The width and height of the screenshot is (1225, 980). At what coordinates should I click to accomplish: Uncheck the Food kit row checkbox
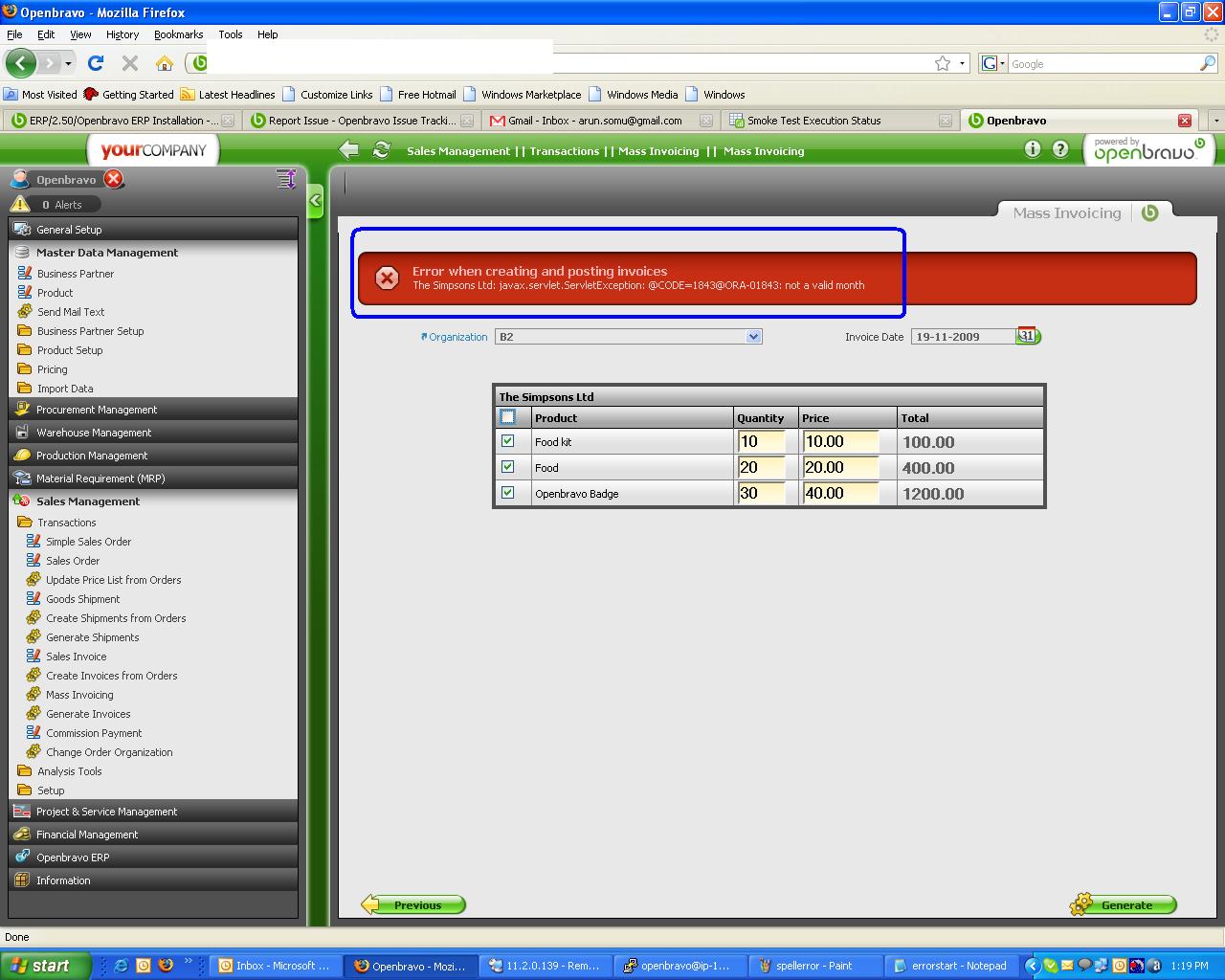point(508,441)
